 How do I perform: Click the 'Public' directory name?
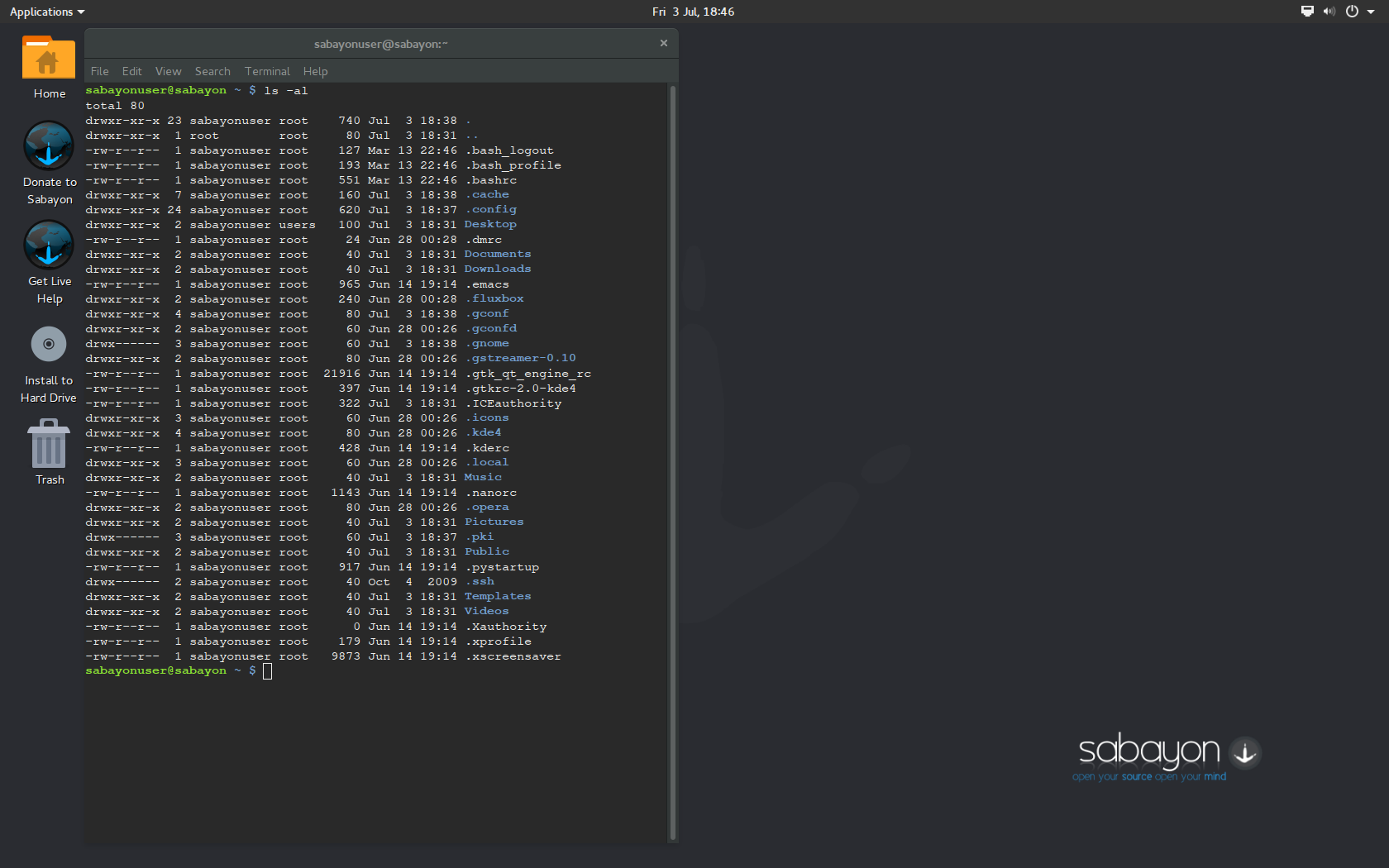pyautogui.click(x=487, y=552)
